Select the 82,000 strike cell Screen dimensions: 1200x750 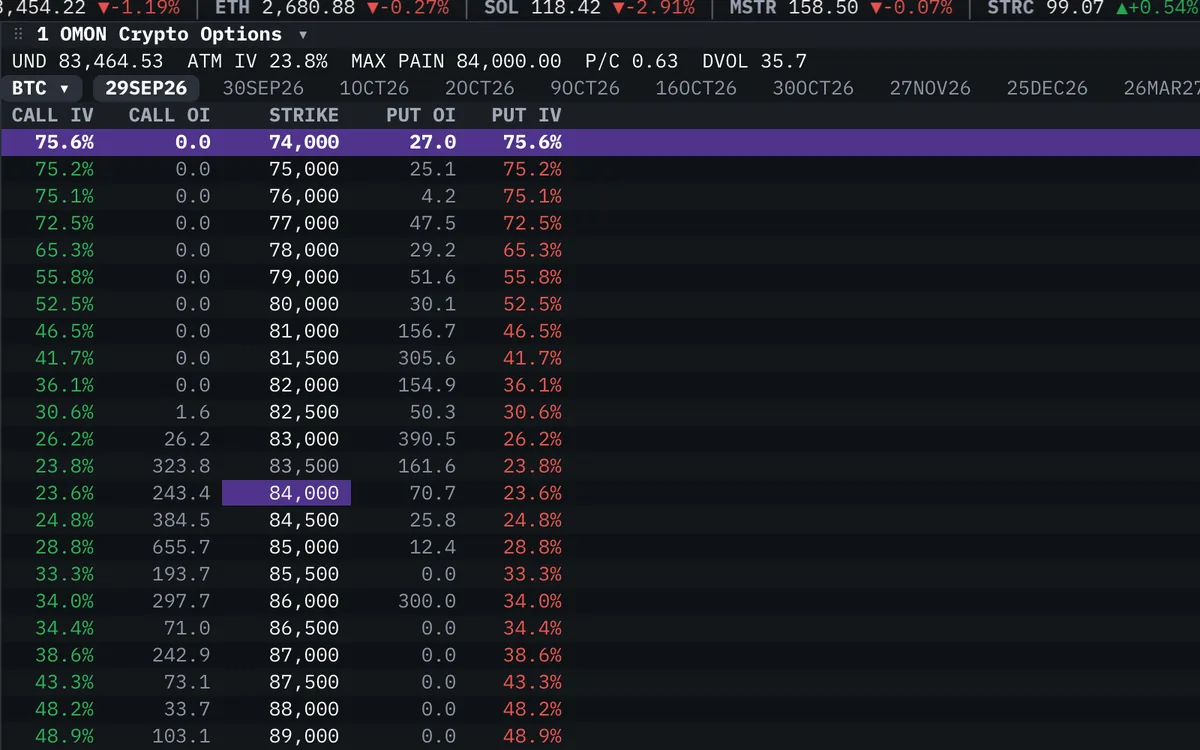tap(304, 385)
